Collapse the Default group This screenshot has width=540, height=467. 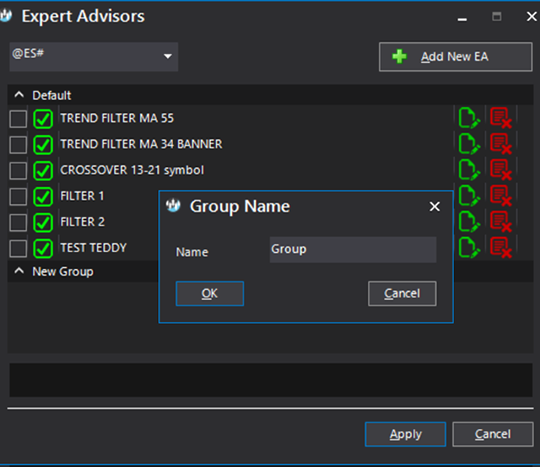point(19,95)
